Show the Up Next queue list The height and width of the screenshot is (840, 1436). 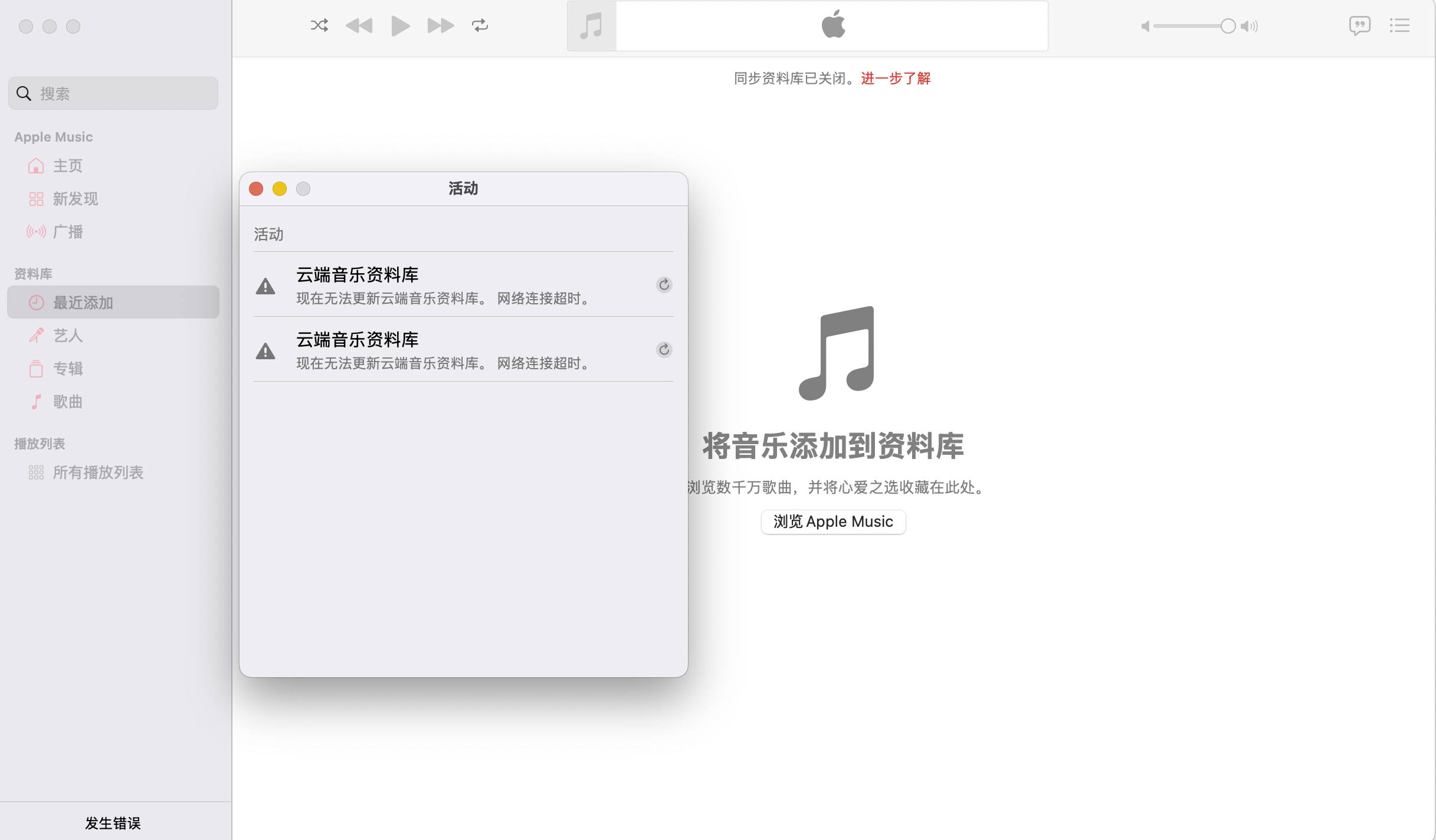point(1399,25)
